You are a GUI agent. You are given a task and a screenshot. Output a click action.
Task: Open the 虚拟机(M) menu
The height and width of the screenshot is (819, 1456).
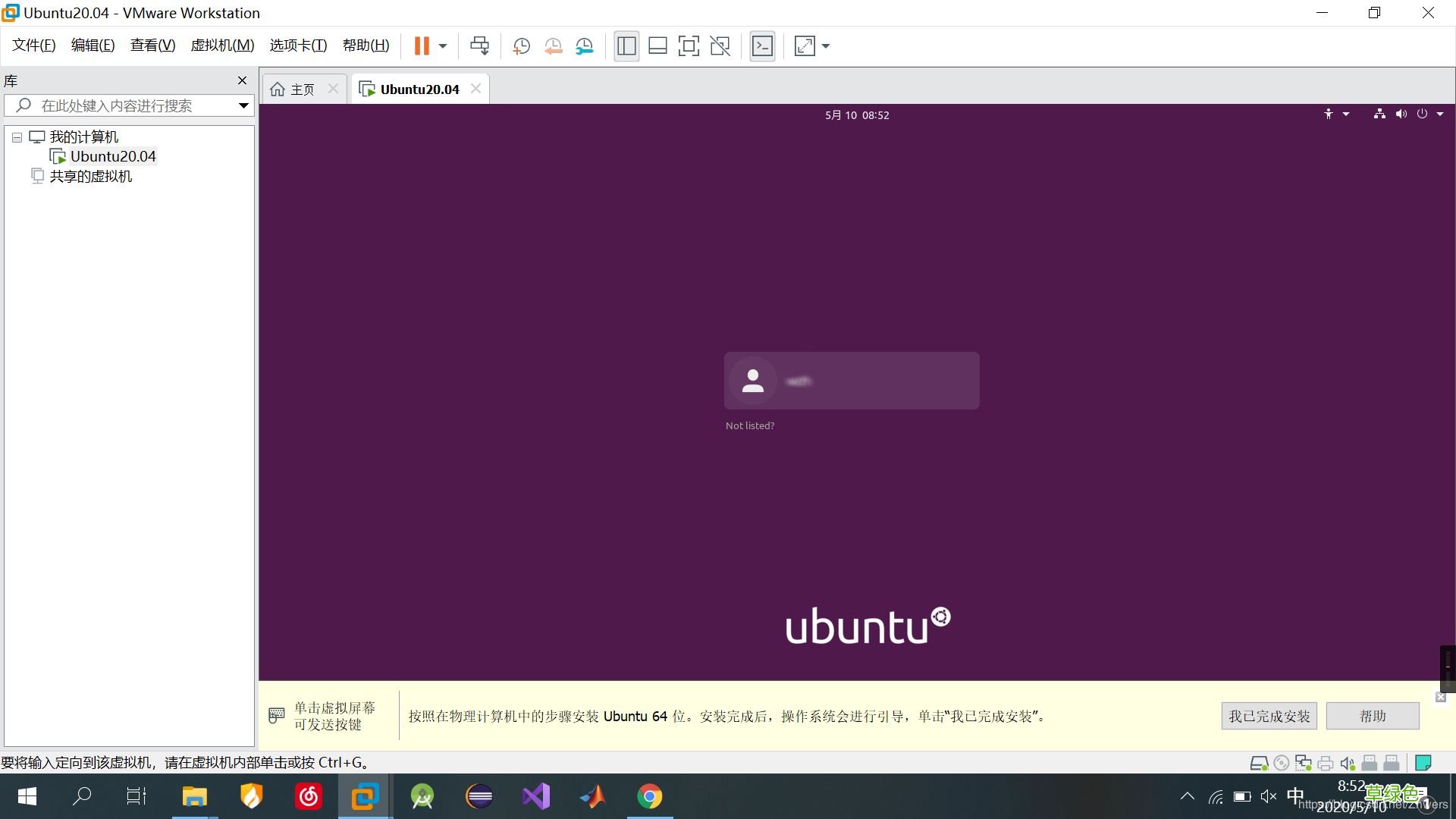tap(222, 45)
